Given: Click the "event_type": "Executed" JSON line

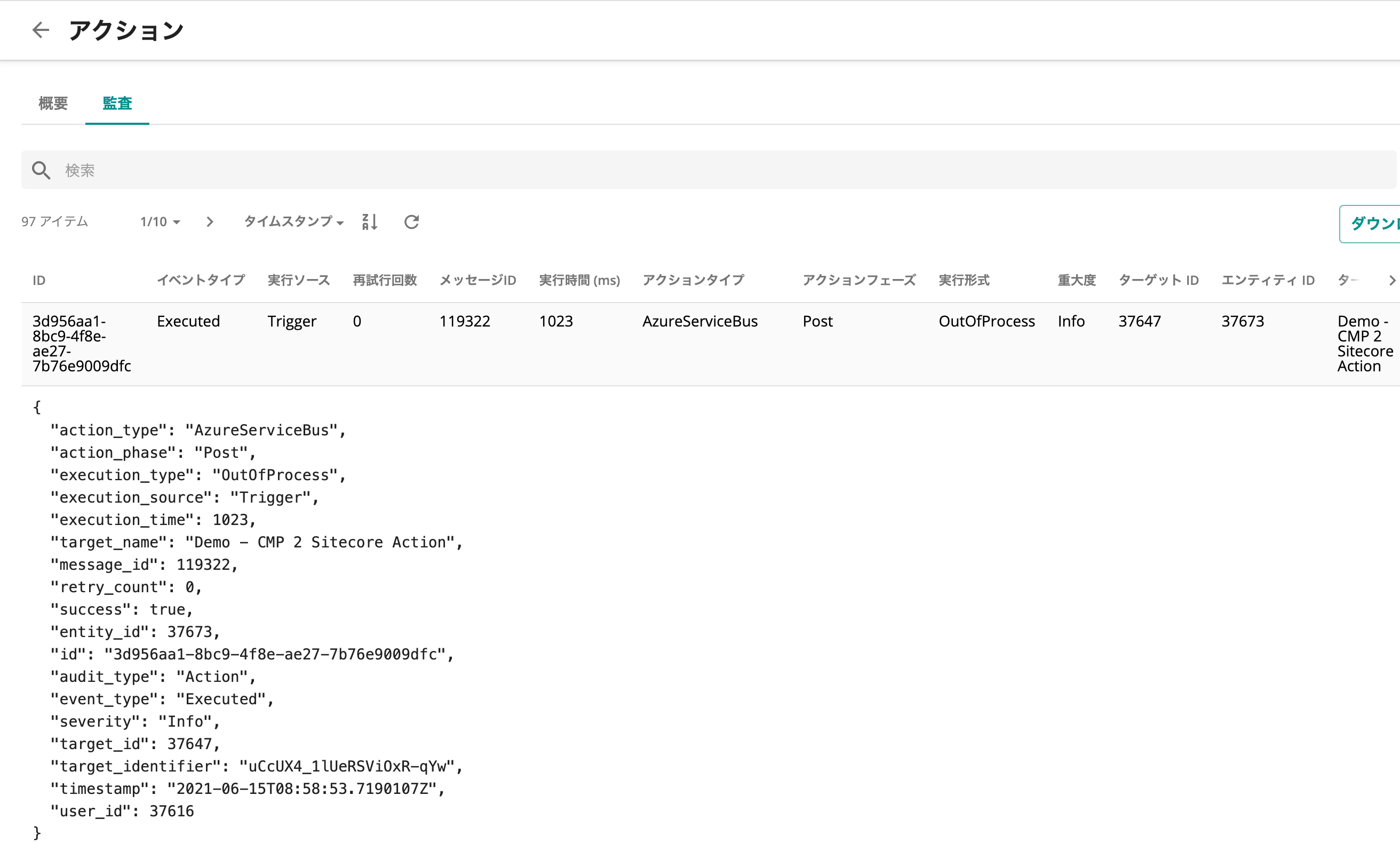Looking at the screenshot, I should (x=162, y=699).
